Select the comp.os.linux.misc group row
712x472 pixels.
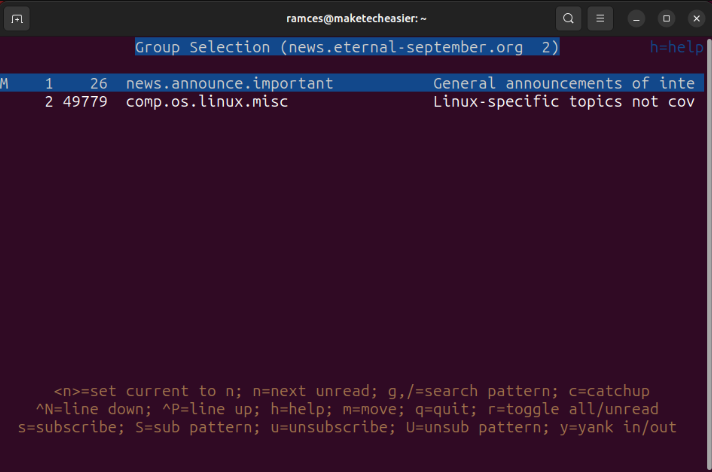pos(352,101)
